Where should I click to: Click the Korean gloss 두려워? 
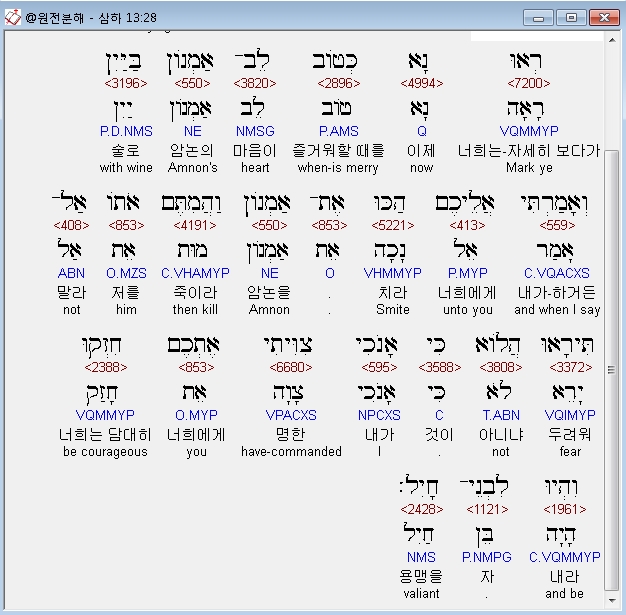click(570, 434)
